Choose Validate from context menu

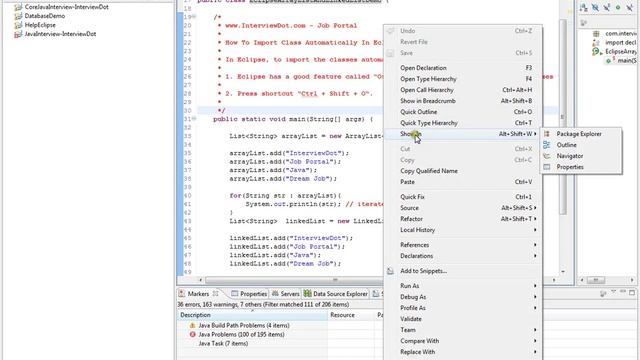coord(463,319)
